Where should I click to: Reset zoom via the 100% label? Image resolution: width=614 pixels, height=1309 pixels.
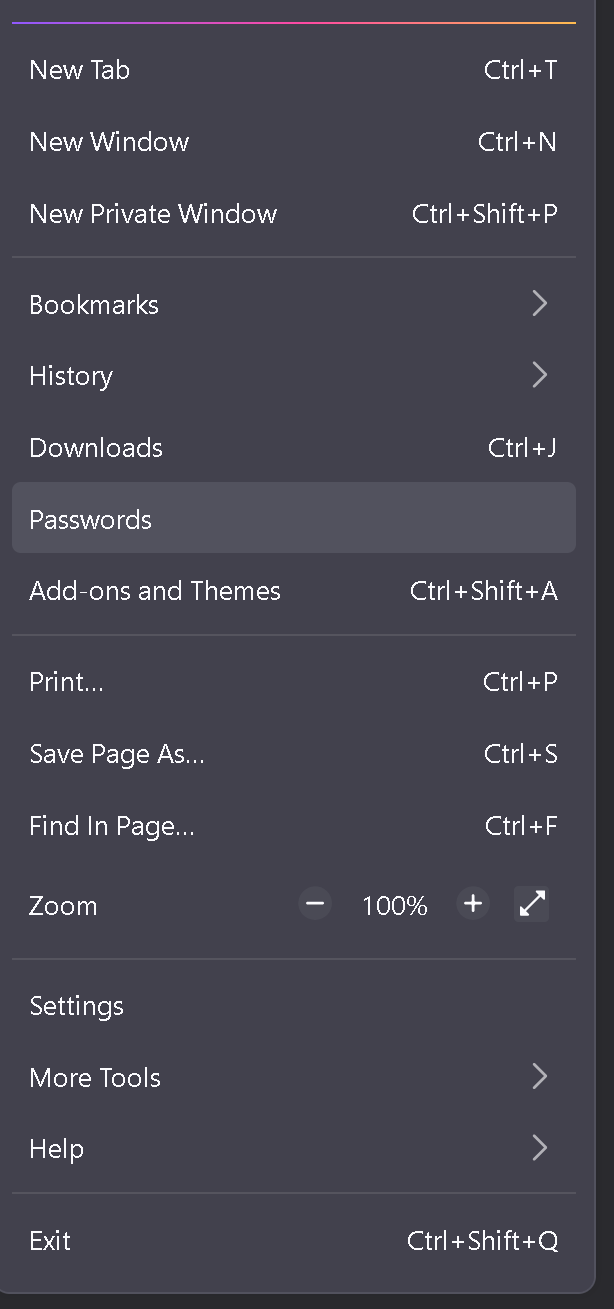pyautogui.click(x=394, y=906)
